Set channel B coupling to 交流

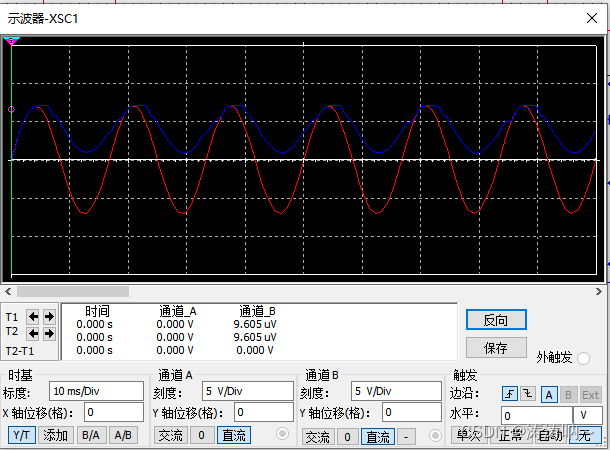point(318,437)
